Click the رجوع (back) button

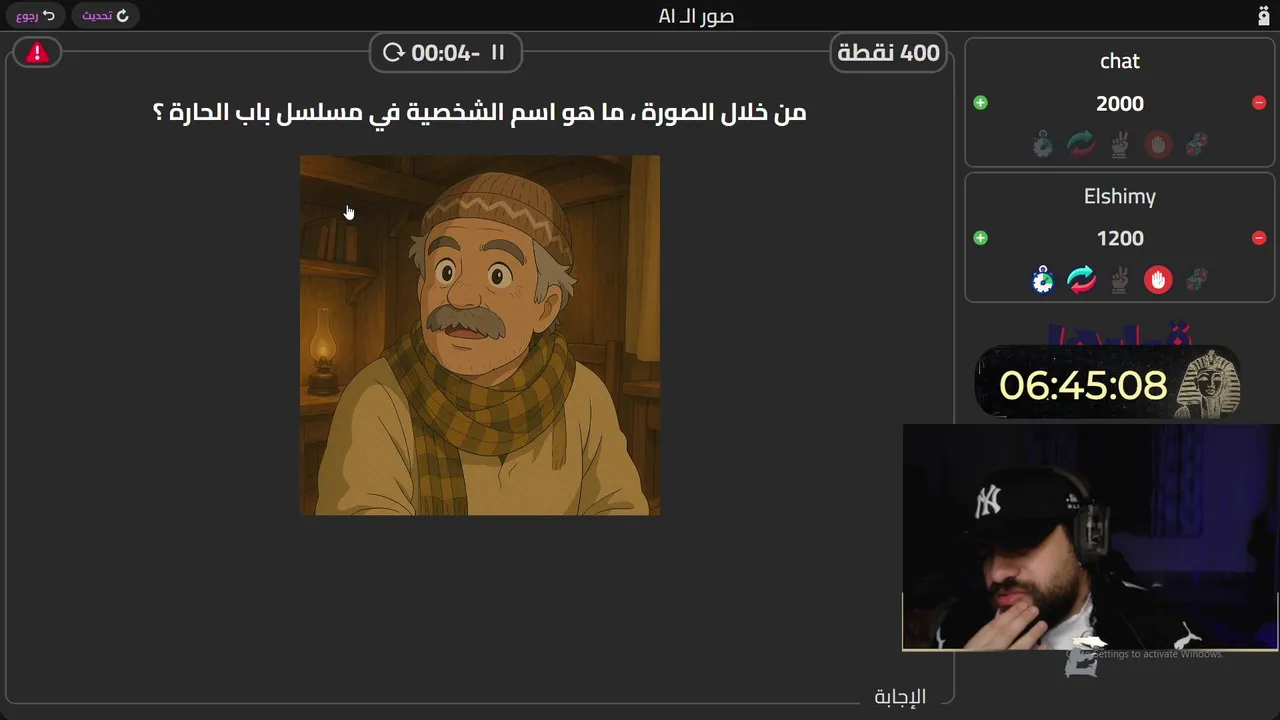pyautogui.click(x=35, y=16)
